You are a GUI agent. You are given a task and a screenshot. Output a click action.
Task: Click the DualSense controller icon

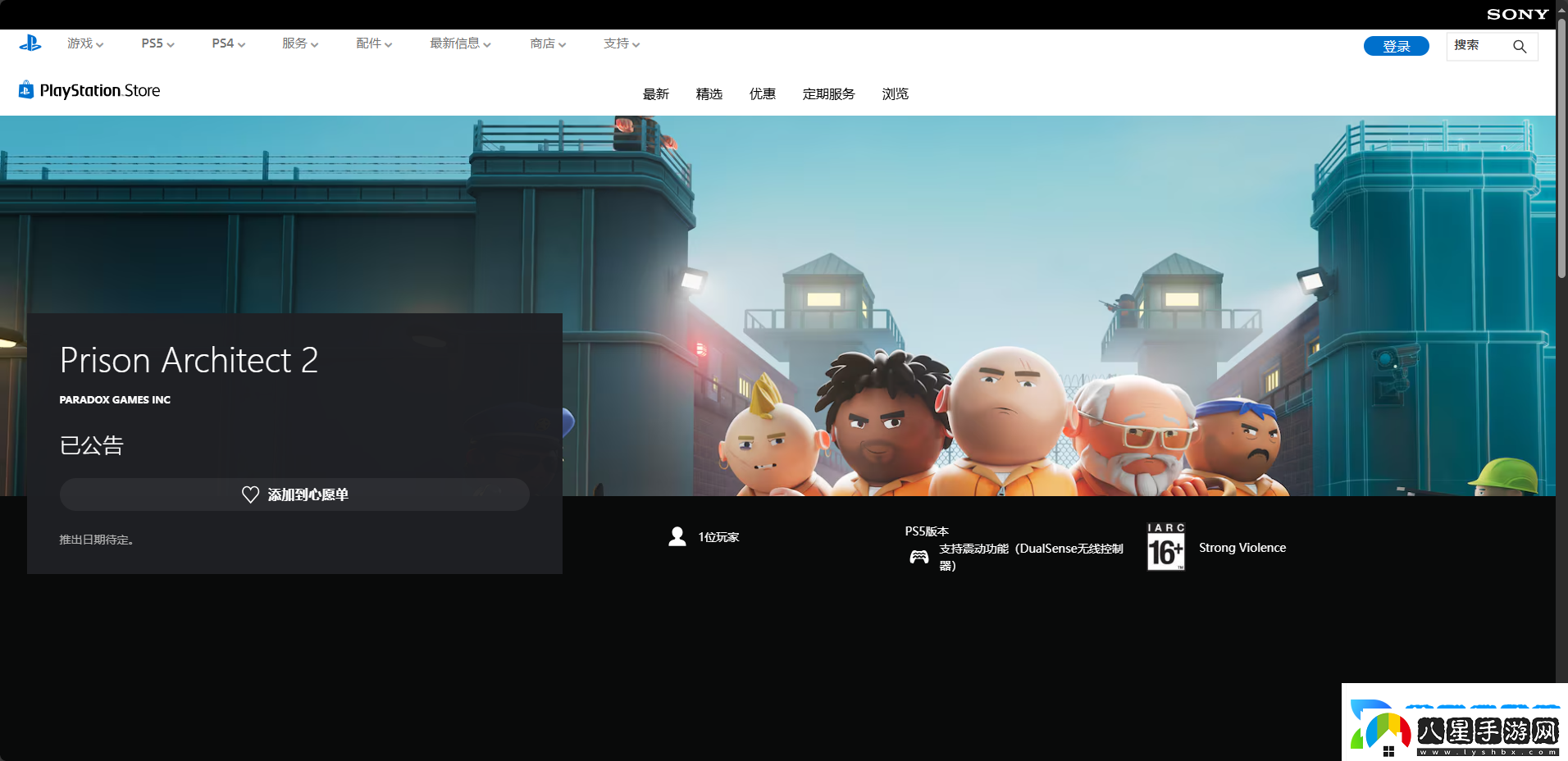(x=919, y=557)
